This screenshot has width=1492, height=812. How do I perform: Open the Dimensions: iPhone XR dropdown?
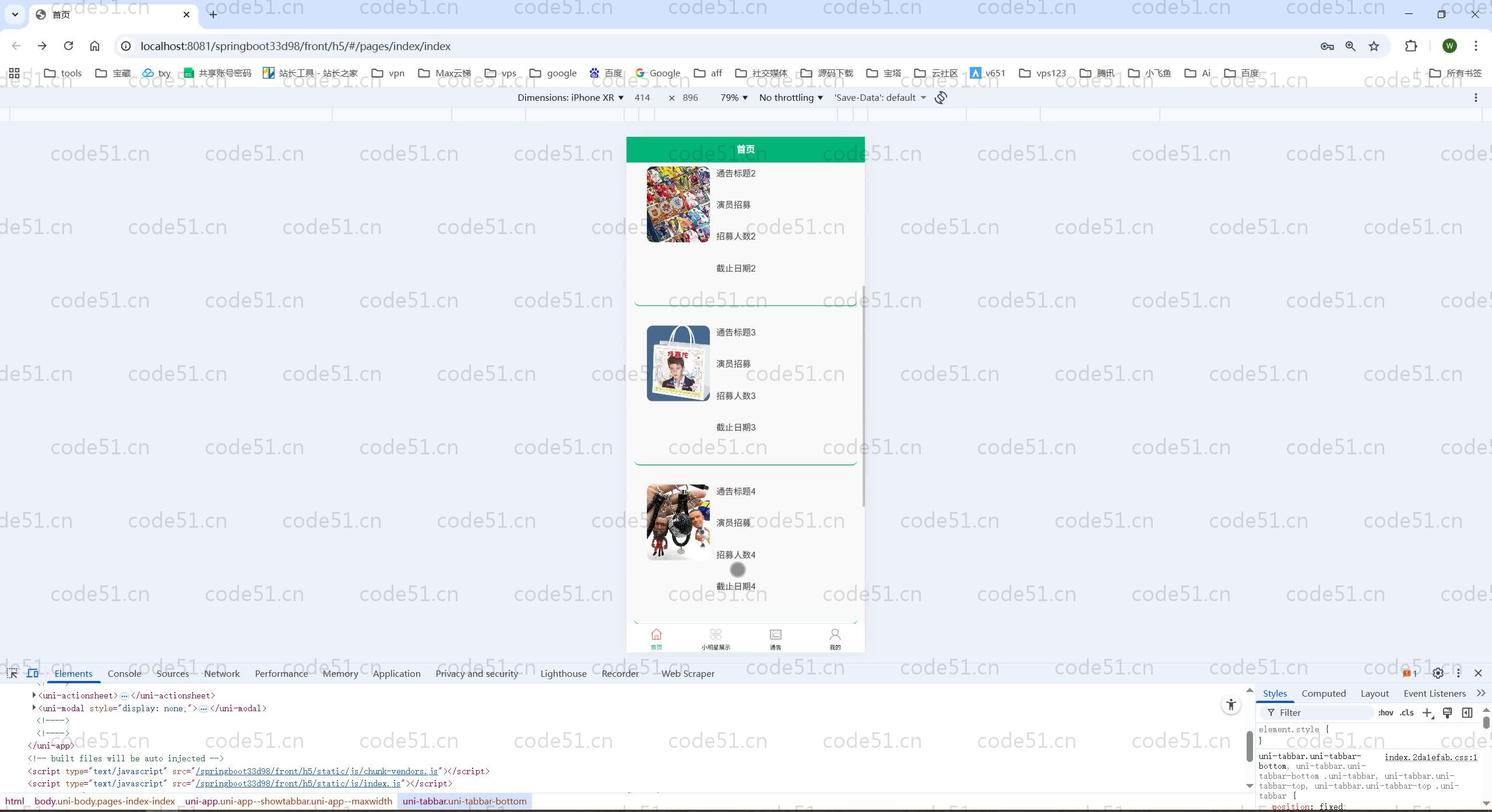569,97
